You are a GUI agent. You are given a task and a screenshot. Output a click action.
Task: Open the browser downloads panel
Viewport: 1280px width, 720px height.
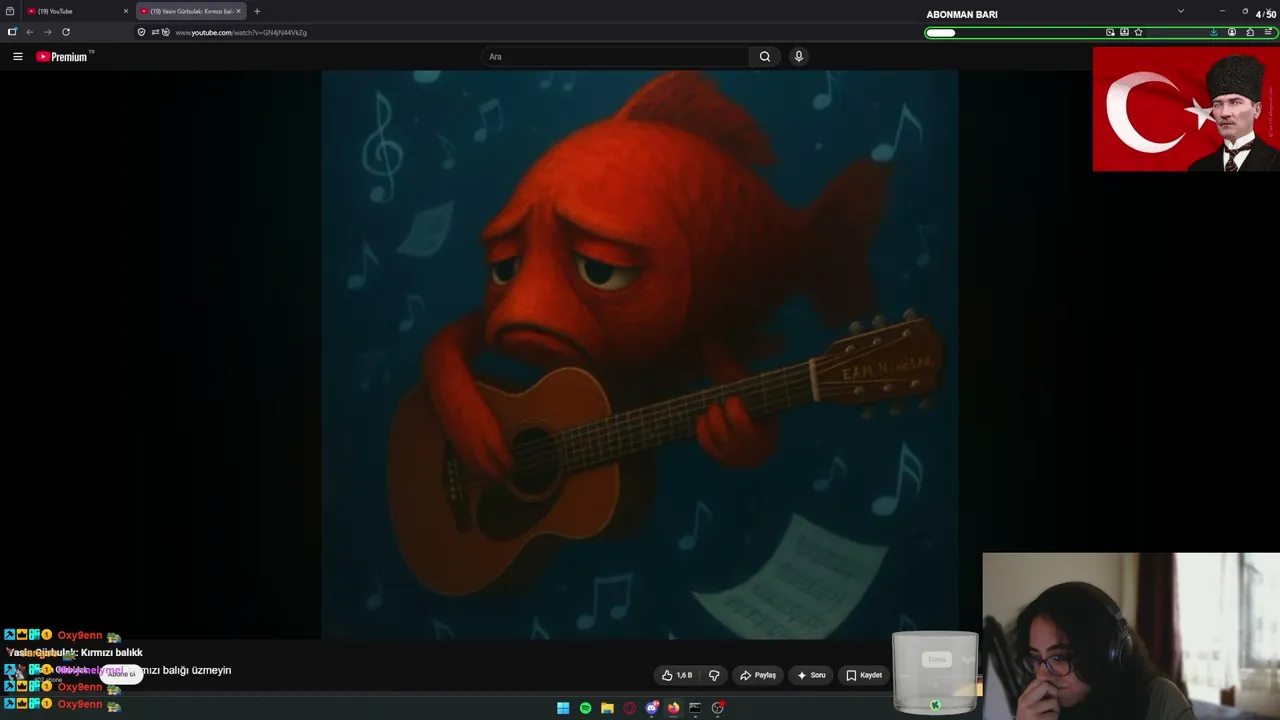tap(1213, 32)
